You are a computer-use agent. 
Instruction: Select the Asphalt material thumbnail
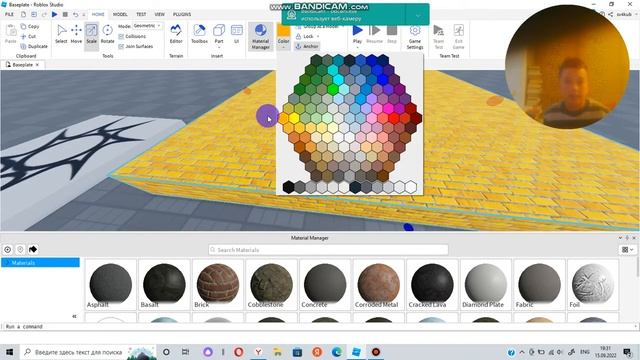[x=111, y=284]
